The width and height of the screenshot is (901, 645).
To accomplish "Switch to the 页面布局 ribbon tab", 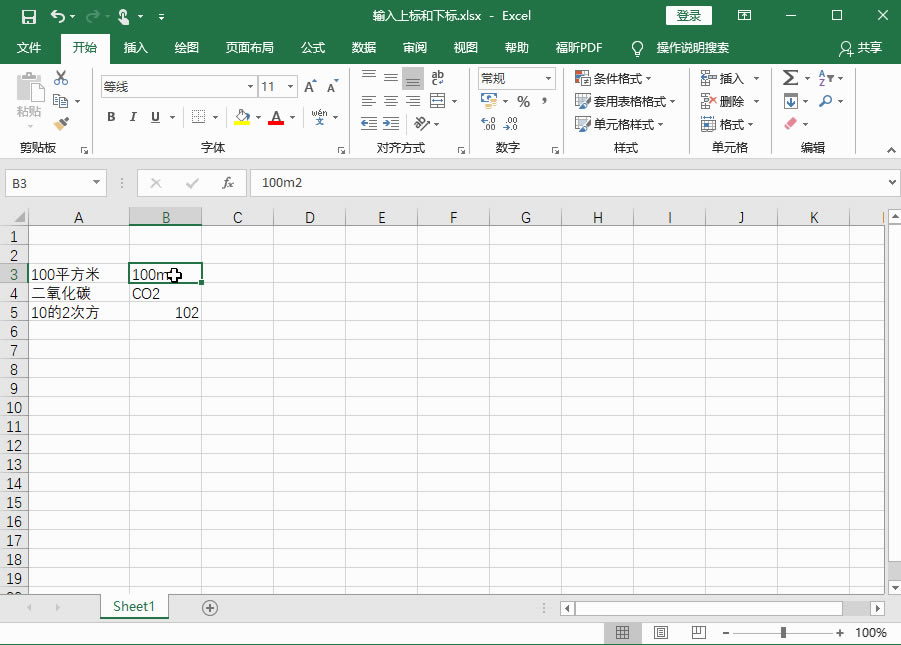I will coord(249,48).
